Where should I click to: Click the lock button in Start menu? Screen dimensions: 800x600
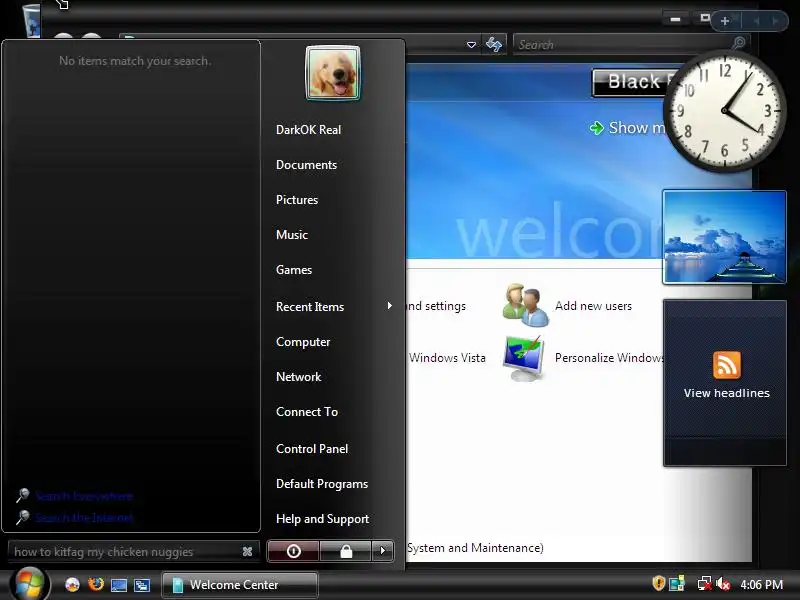(x=346, y=551)
